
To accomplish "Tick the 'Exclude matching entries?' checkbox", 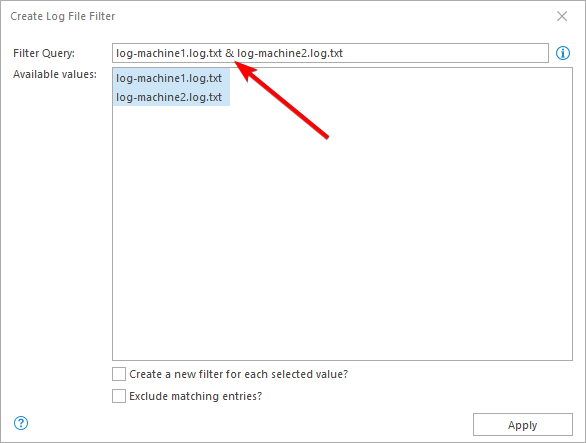I will pyautogui.click(x=119, y=396).
